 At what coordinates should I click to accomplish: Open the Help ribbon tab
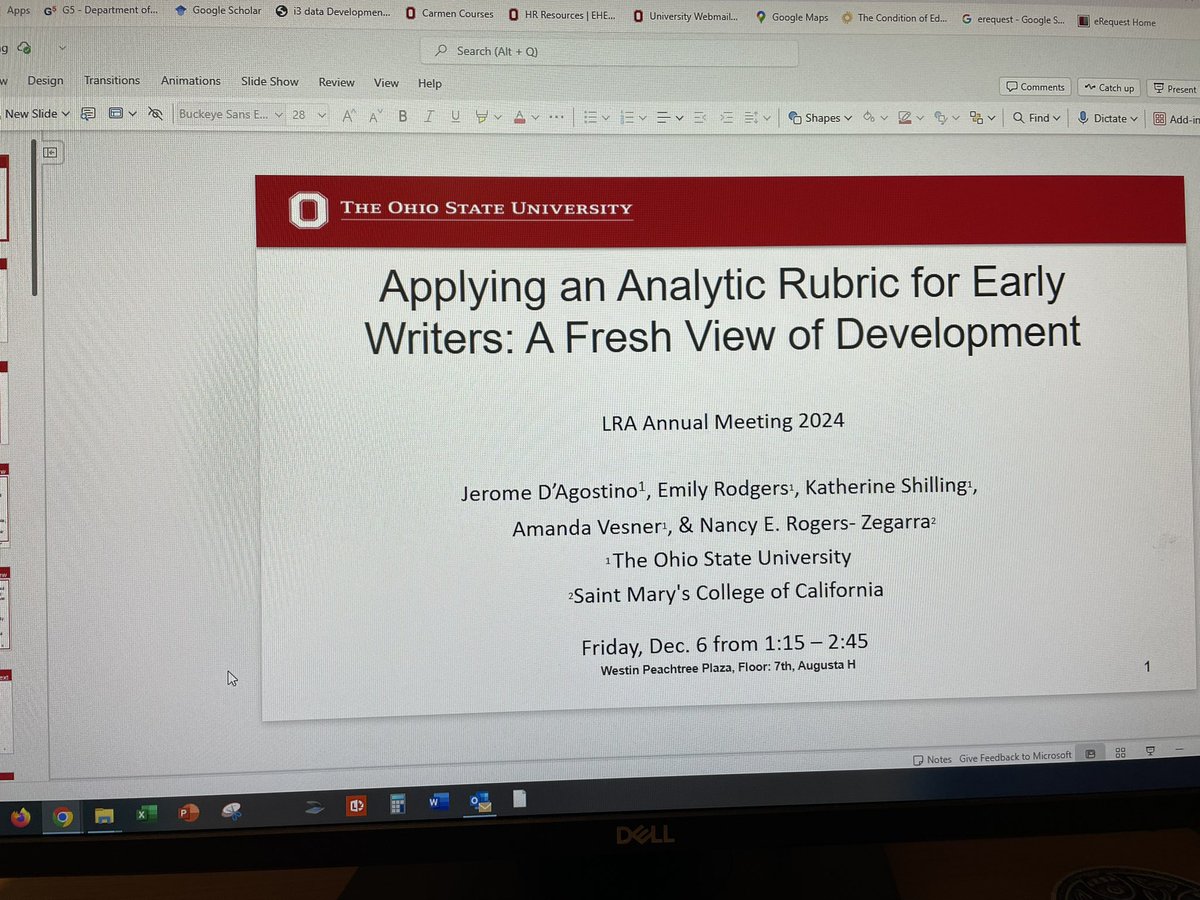click(x=430, y=83)
